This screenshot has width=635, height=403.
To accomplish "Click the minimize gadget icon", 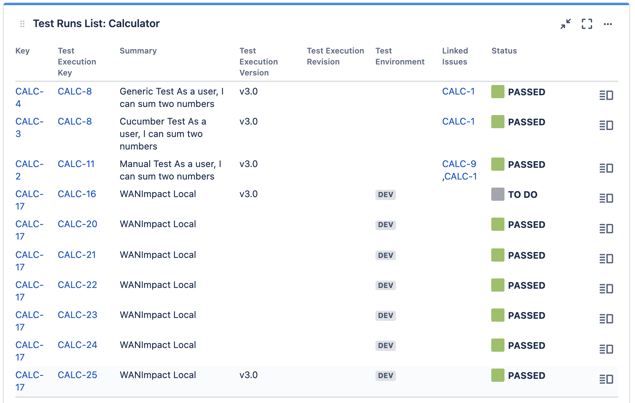I will [566, 24].
